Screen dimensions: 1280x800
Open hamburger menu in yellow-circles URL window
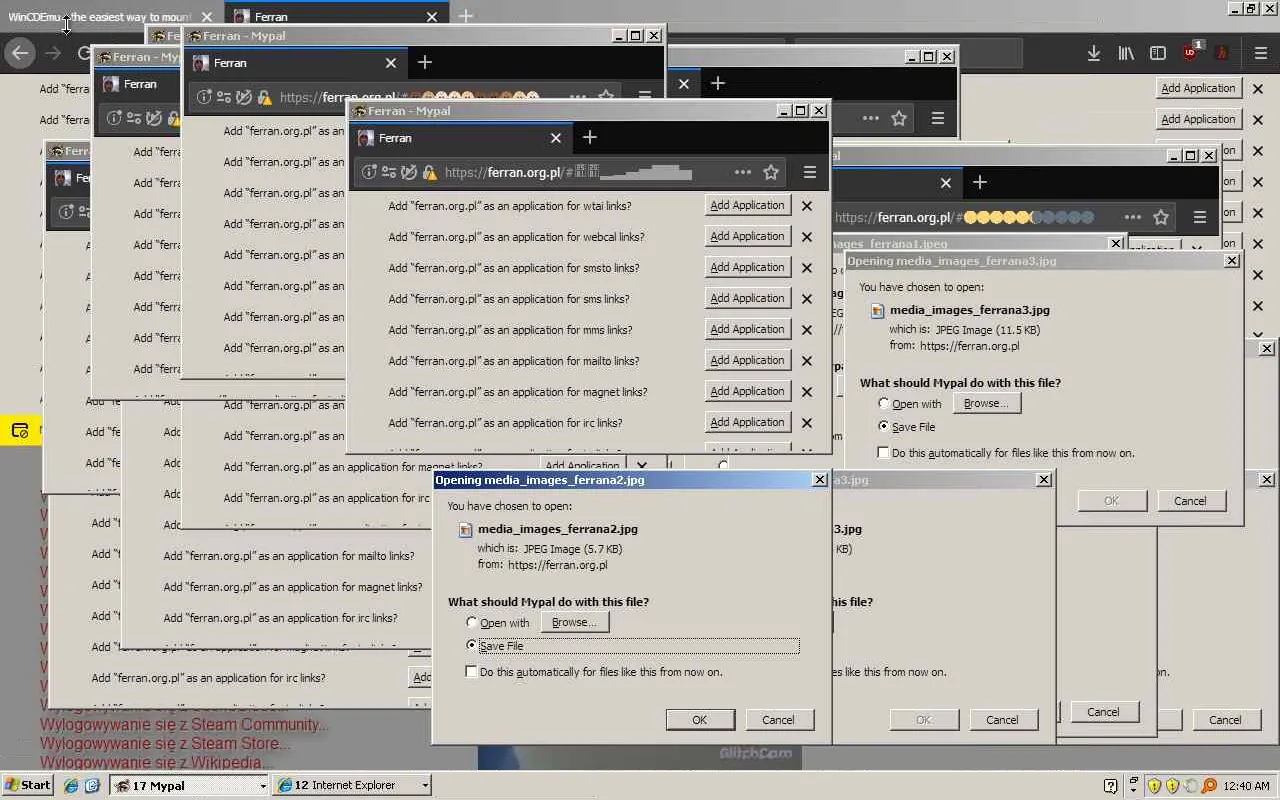coord(1200,217)
